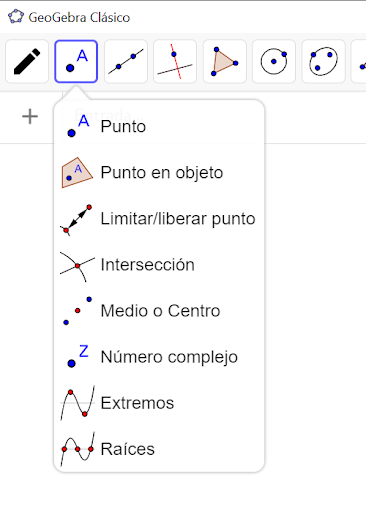The width and height of the screenshot is (366, 512).
Task: Select the Polygon tool icon
Action: [224, 61]
